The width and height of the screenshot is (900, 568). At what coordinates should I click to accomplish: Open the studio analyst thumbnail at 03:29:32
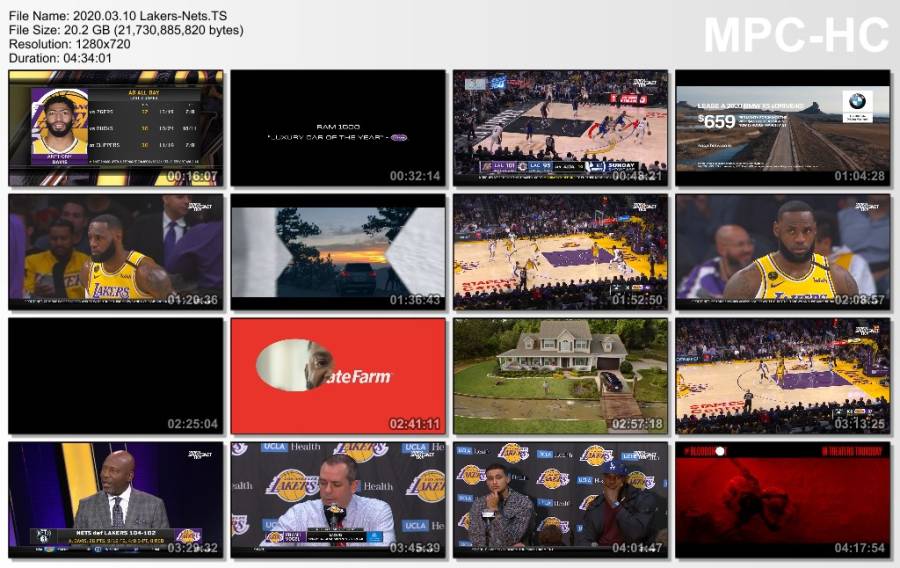(x=115, y=499)
